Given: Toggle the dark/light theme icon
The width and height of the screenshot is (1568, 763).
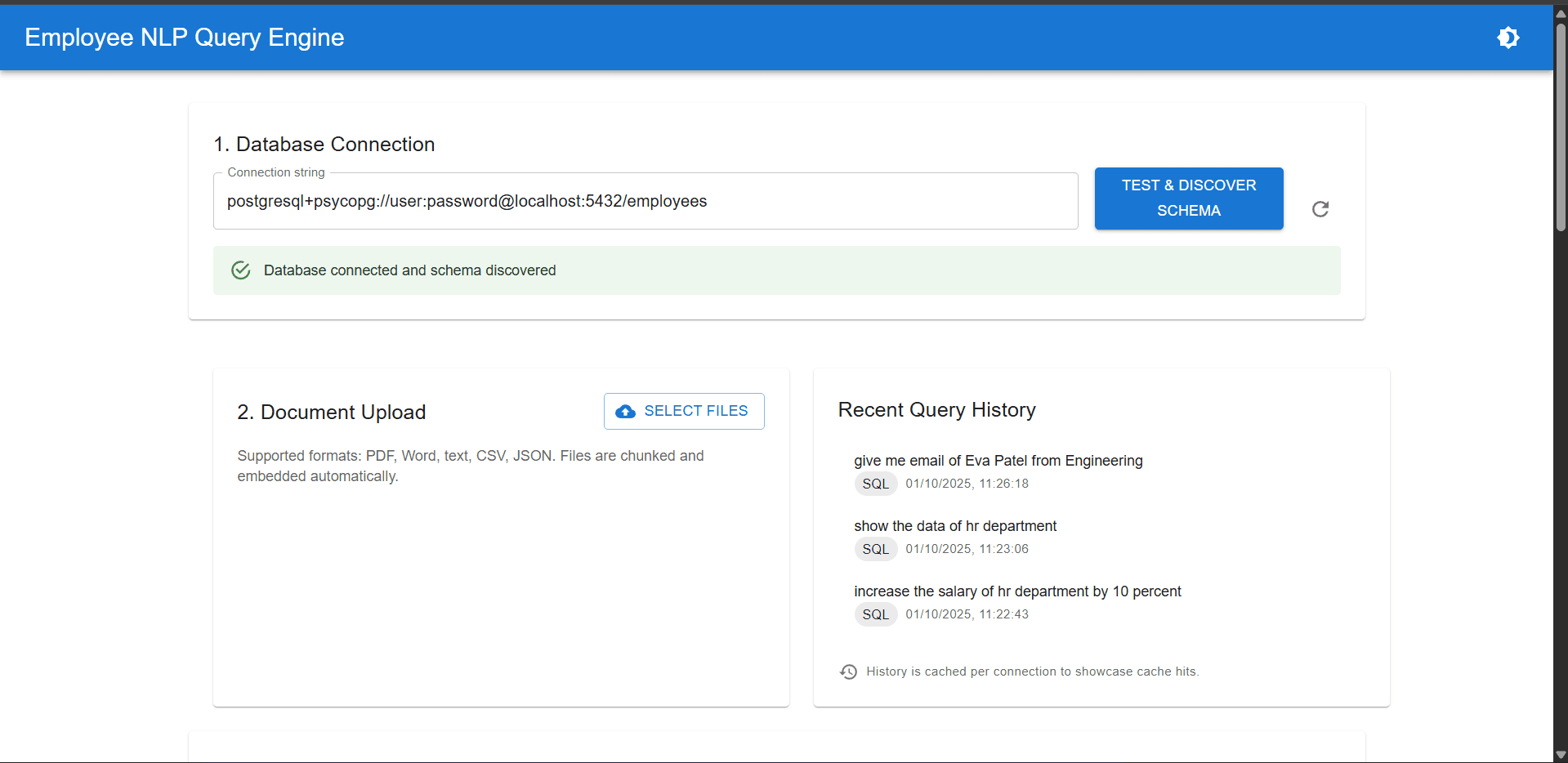Looking at the screenshot, I should pos(1508,38).
